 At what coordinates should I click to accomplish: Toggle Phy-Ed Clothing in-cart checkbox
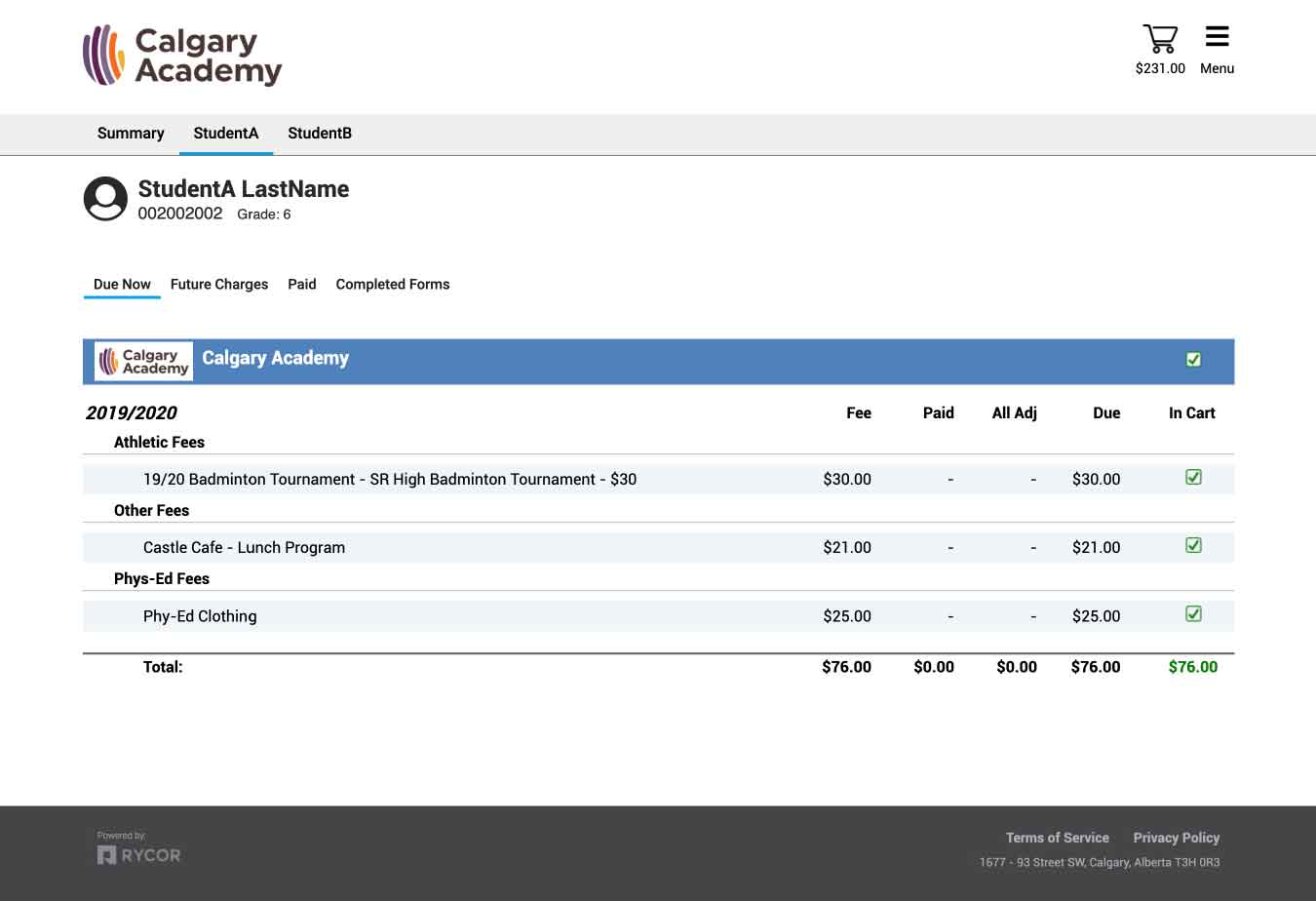[1193, 614]
